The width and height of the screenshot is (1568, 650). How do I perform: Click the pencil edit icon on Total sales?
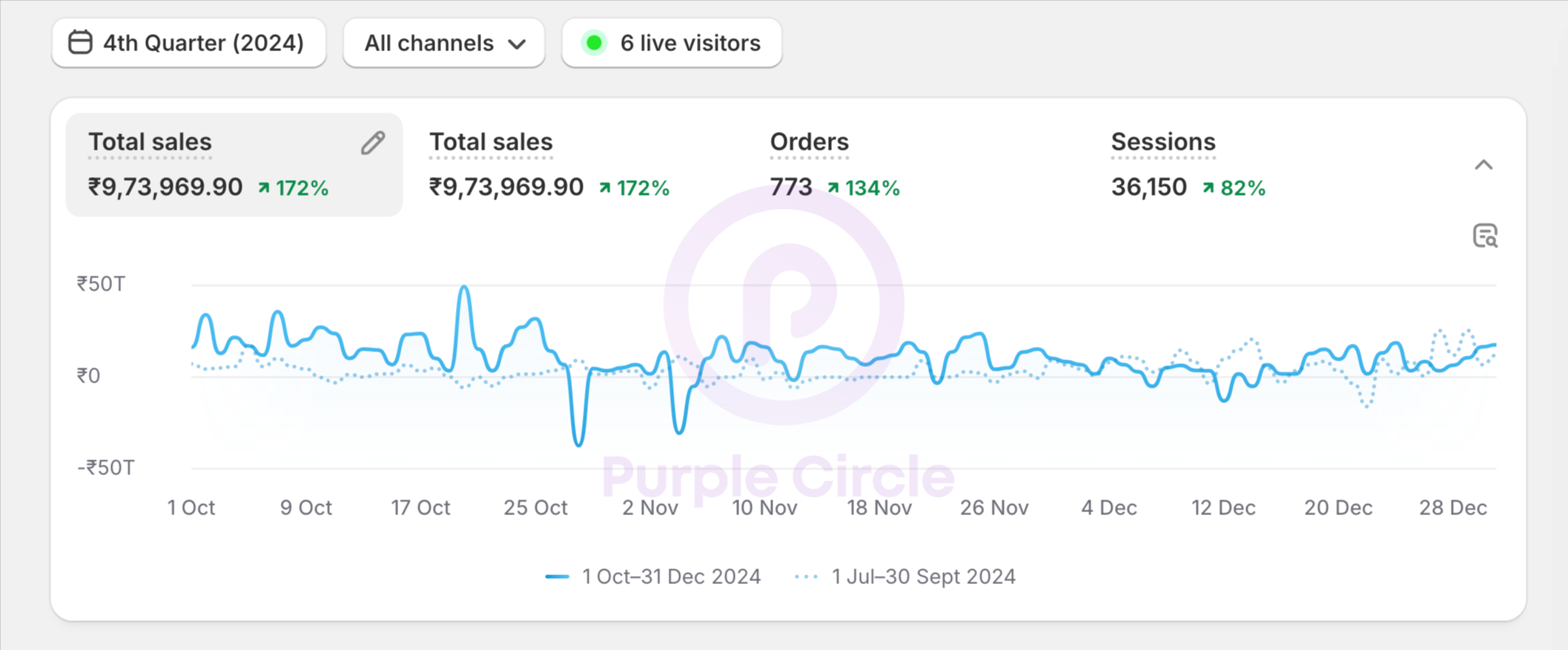[373, 143]
